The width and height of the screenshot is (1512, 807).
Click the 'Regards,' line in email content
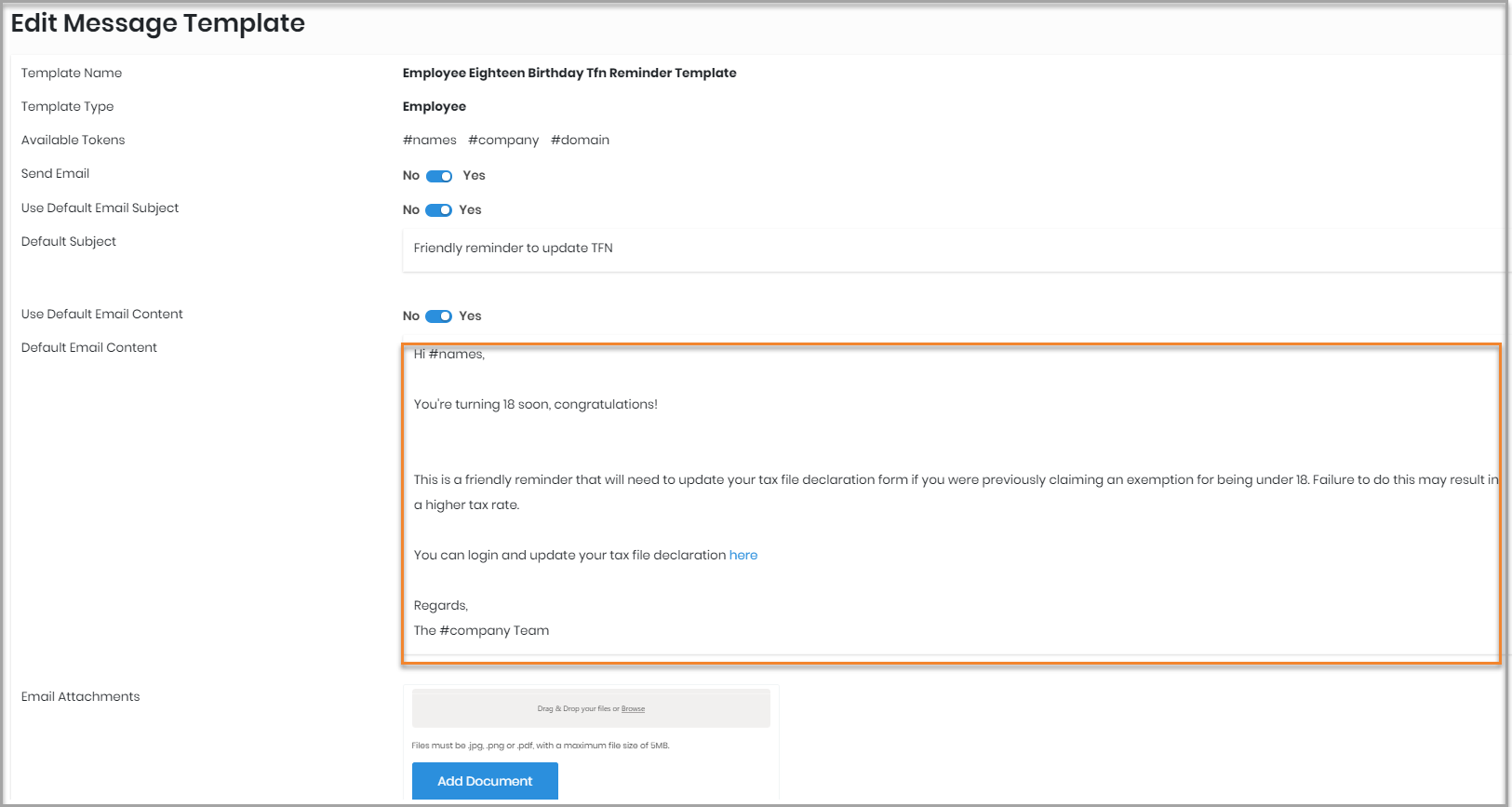point(441,606)
